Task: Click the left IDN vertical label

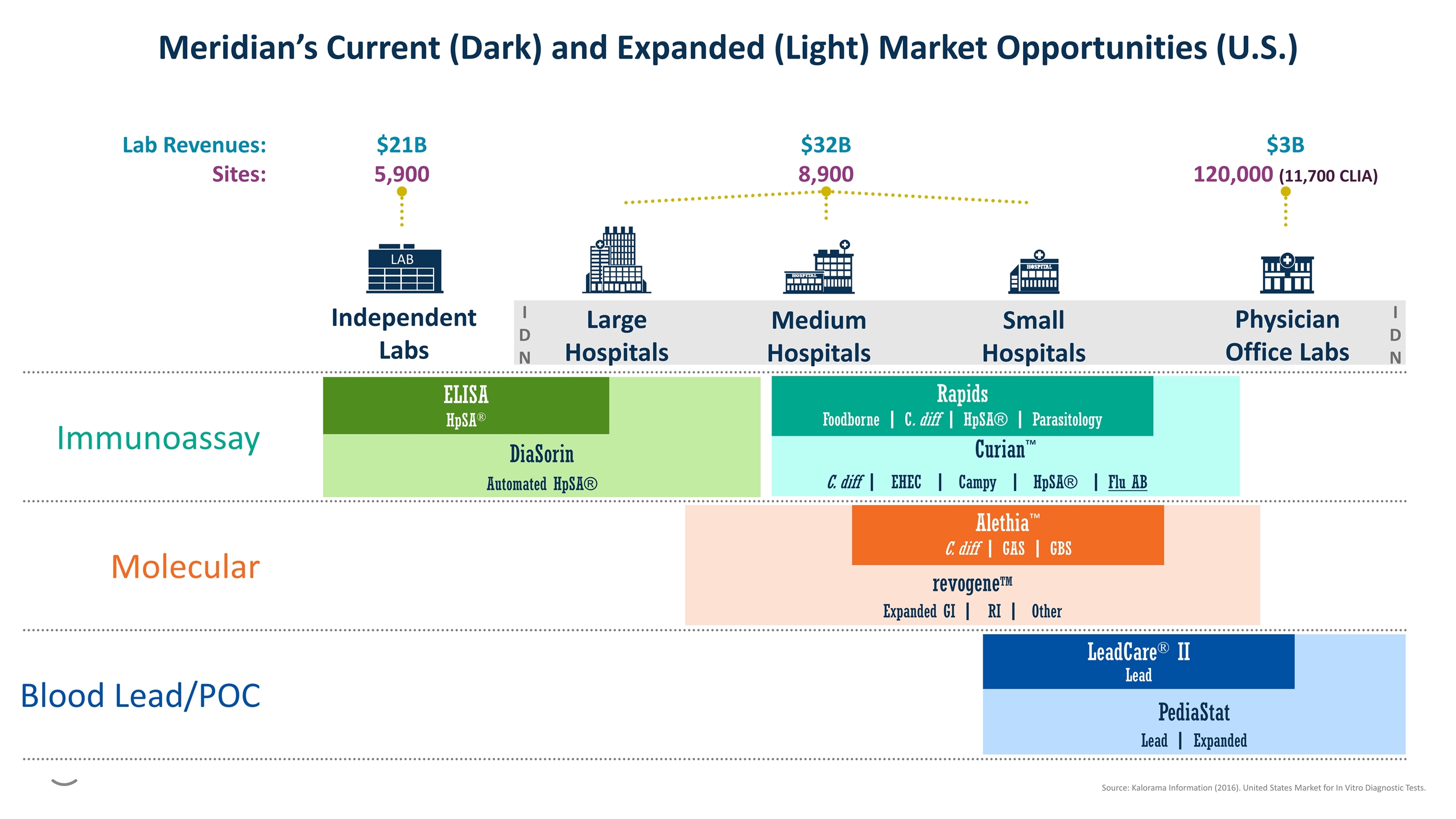Action: point(525,335)
